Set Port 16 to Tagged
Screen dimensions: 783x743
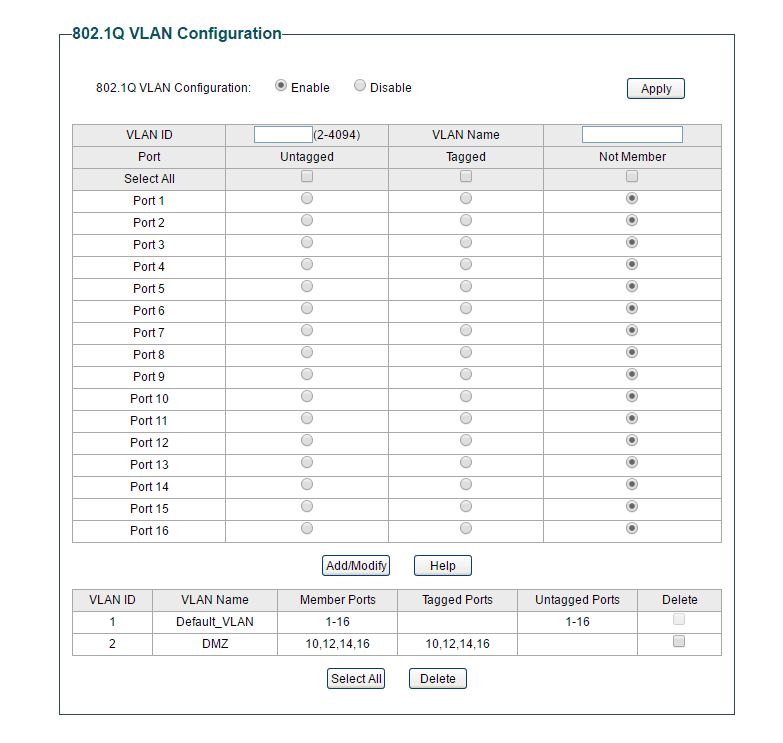465,528
